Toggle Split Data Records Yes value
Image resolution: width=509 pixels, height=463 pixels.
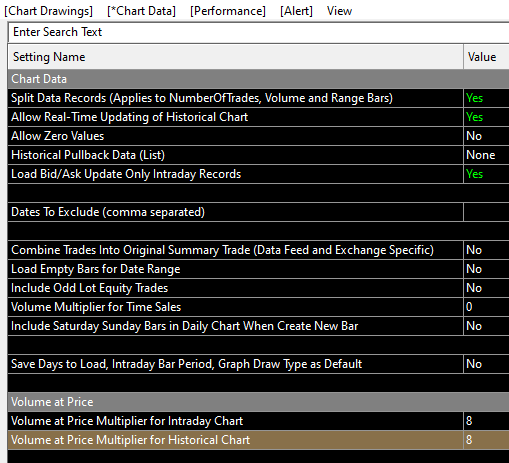tap(486, 98)
